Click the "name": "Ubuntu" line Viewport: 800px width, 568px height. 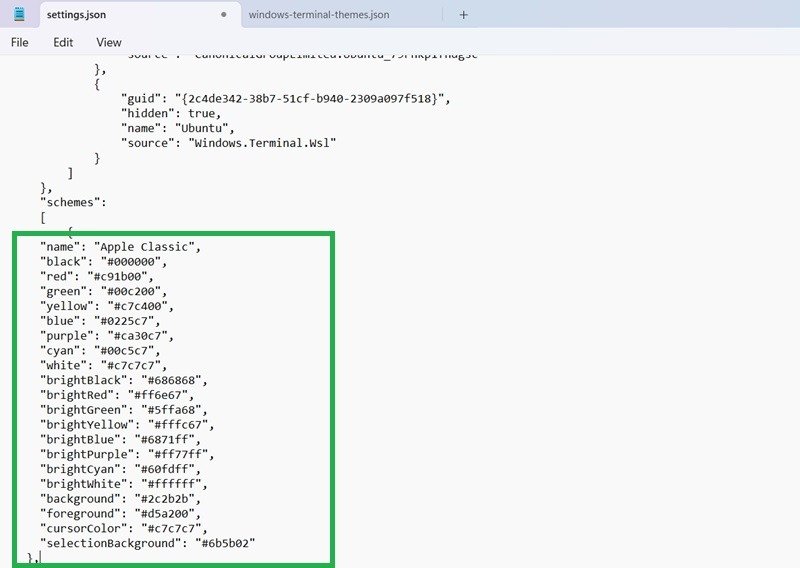178,128
